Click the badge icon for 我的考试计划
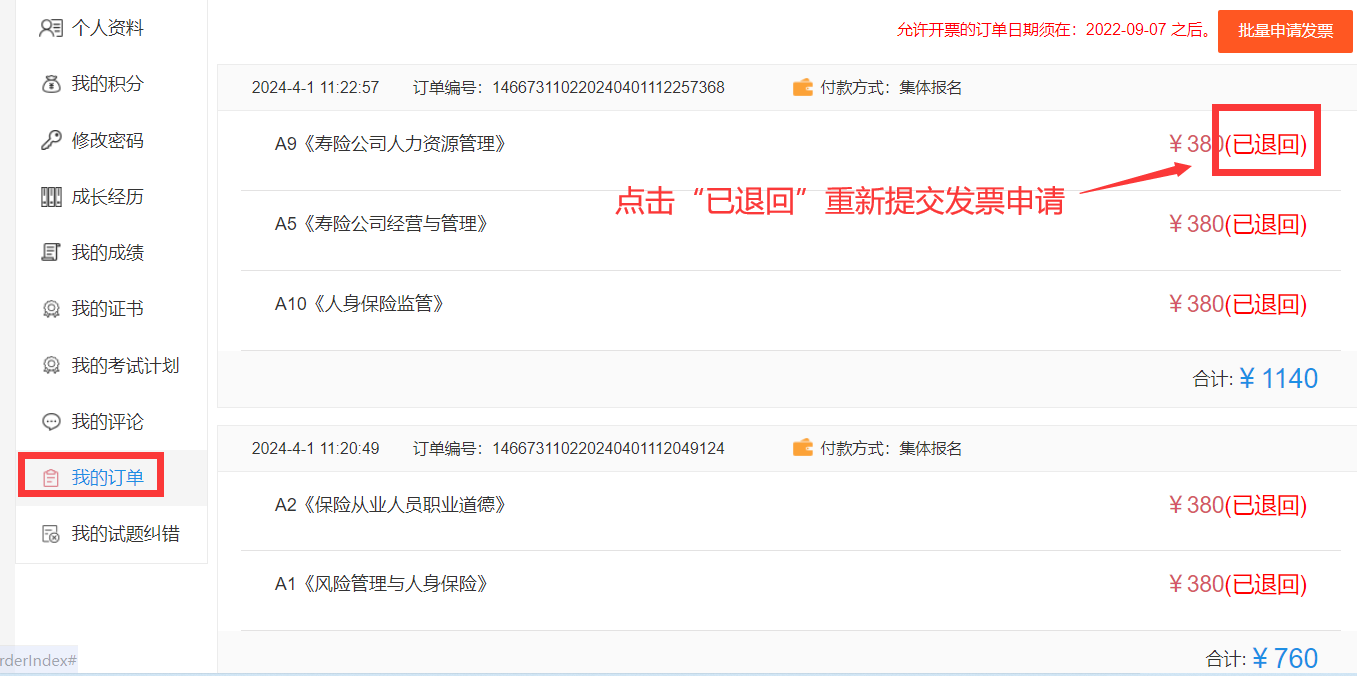 pos(51,365)
